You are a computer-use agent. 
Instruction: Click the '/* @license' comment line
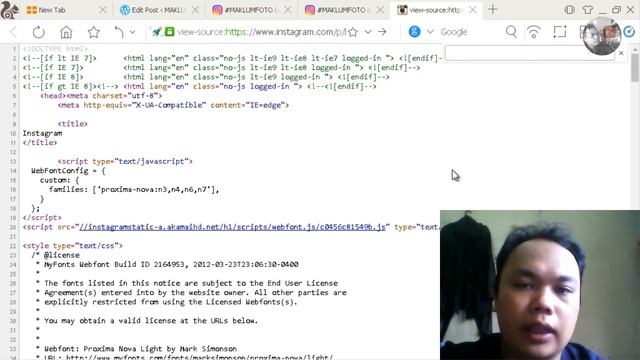click(56, 255)
